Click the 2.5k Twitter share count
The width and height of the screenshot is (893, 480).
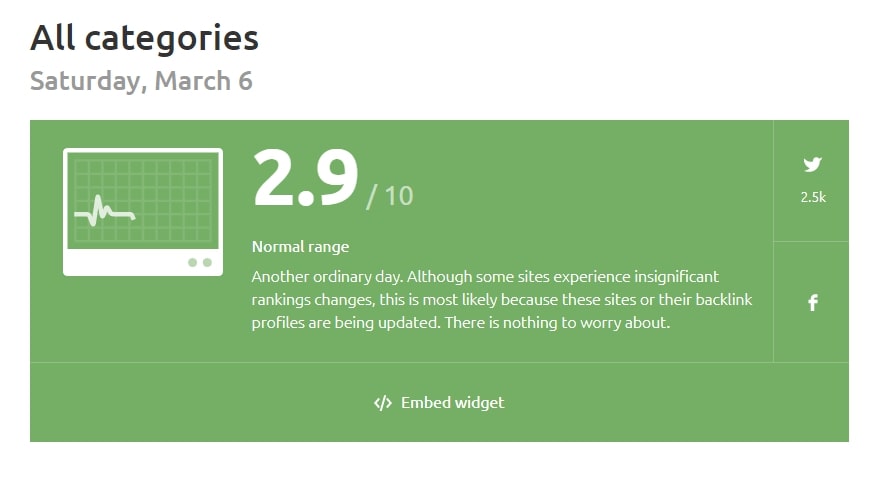coord(813,198)
